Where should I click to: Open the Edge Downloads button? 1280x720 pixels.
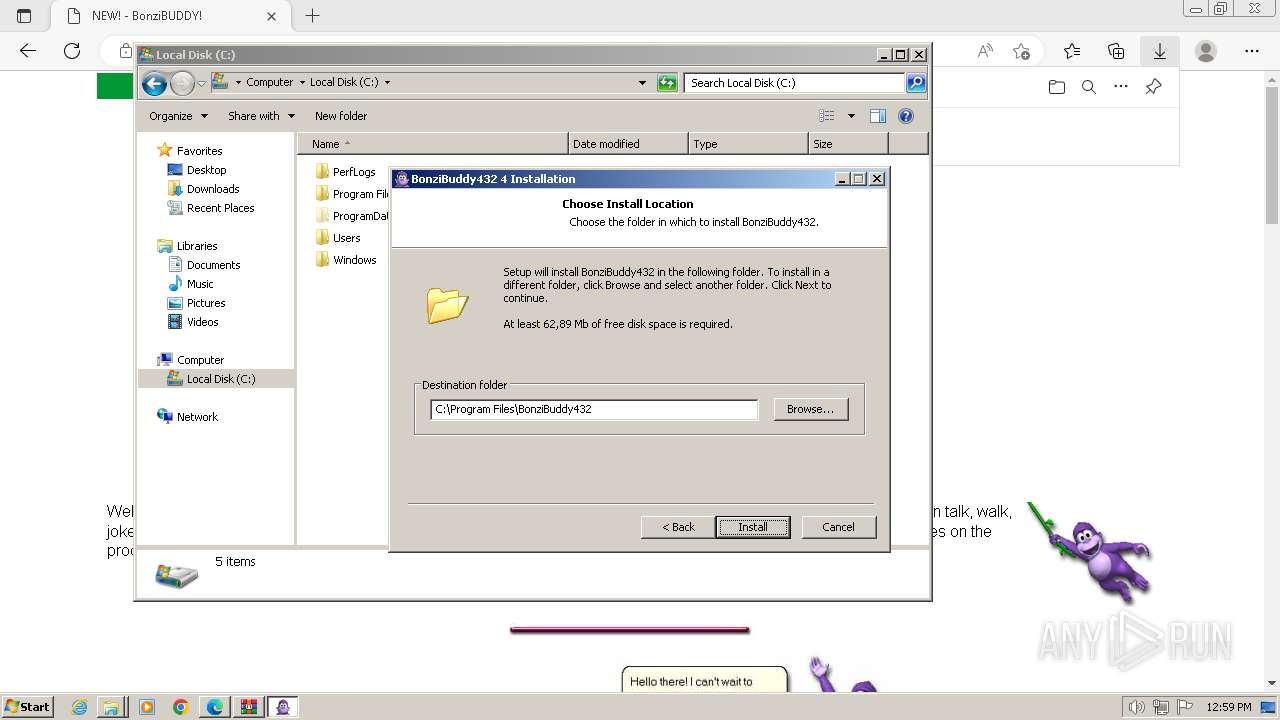pos(1160,51)
